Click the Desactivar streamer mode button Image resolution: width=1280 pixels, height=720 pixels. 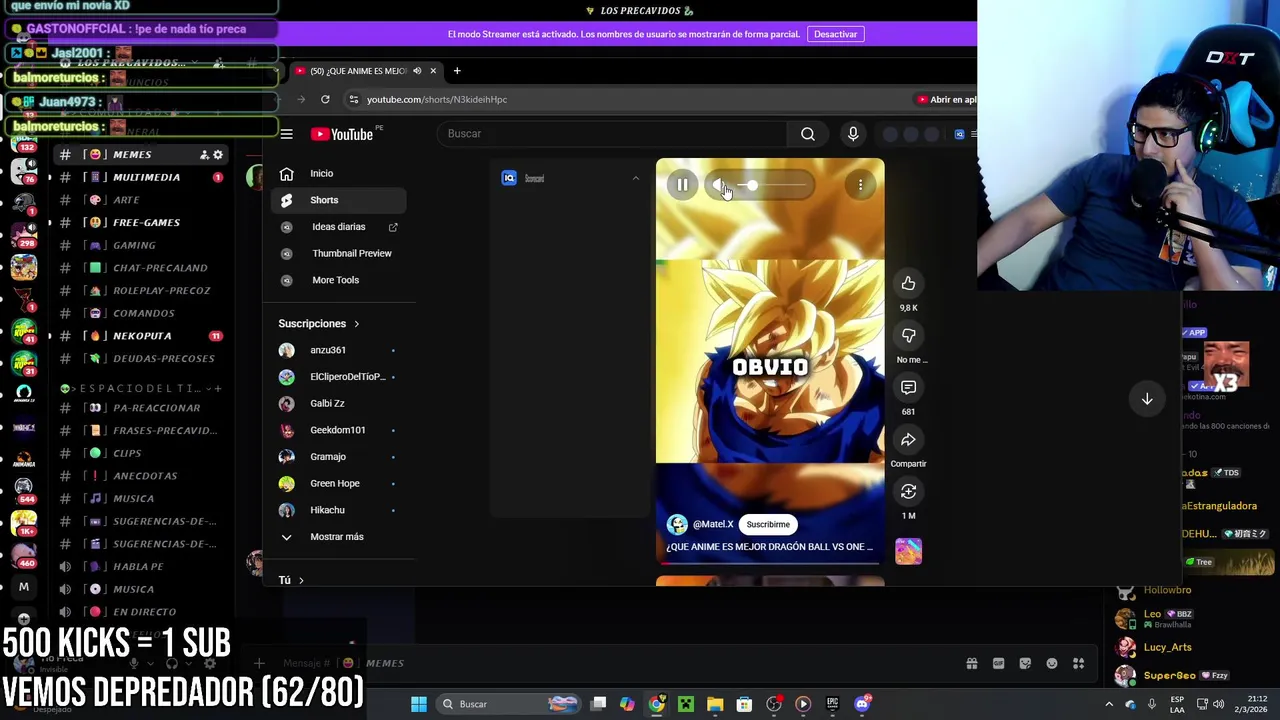(835, 34)
